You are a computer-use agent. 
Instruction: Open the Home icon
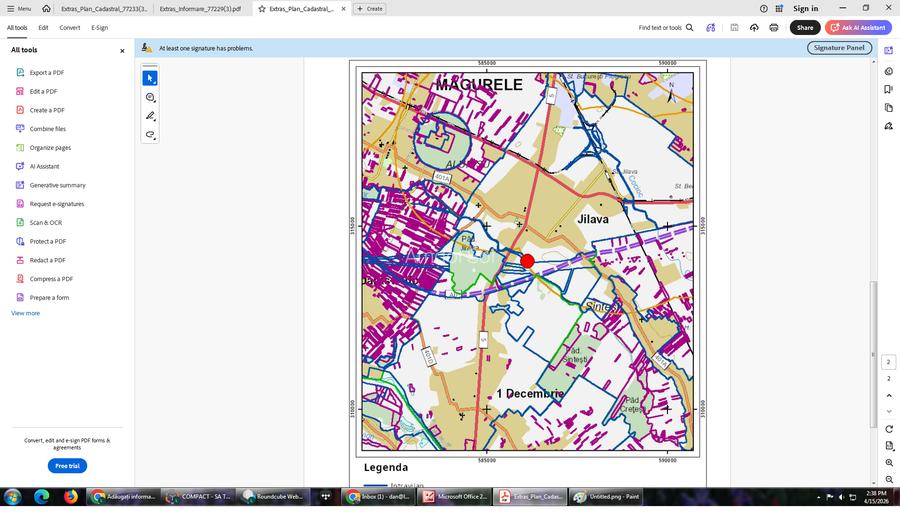(x=47, y=8)
